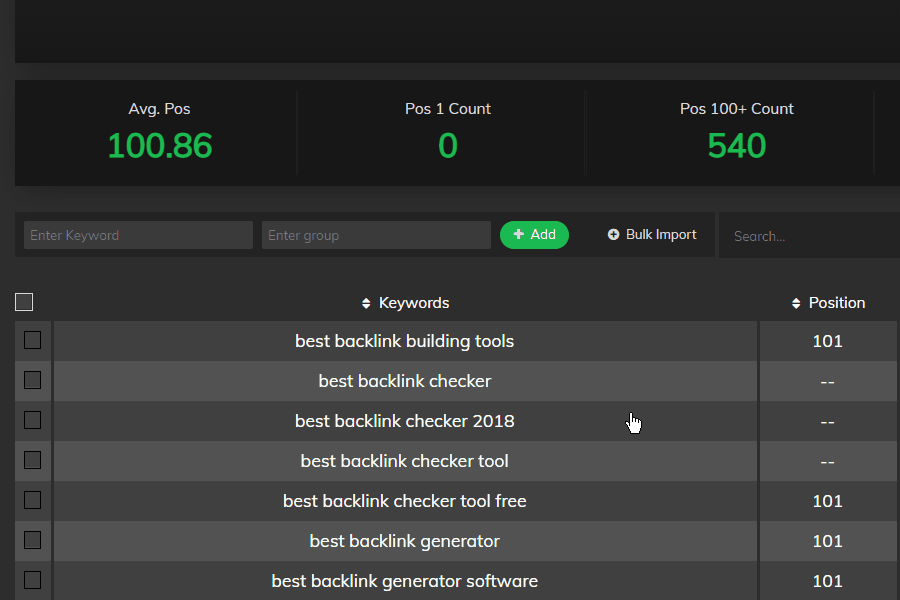Open the 'best backlink checker' keyword row
The width and height of the screenshot is (900, 600).
405,381
